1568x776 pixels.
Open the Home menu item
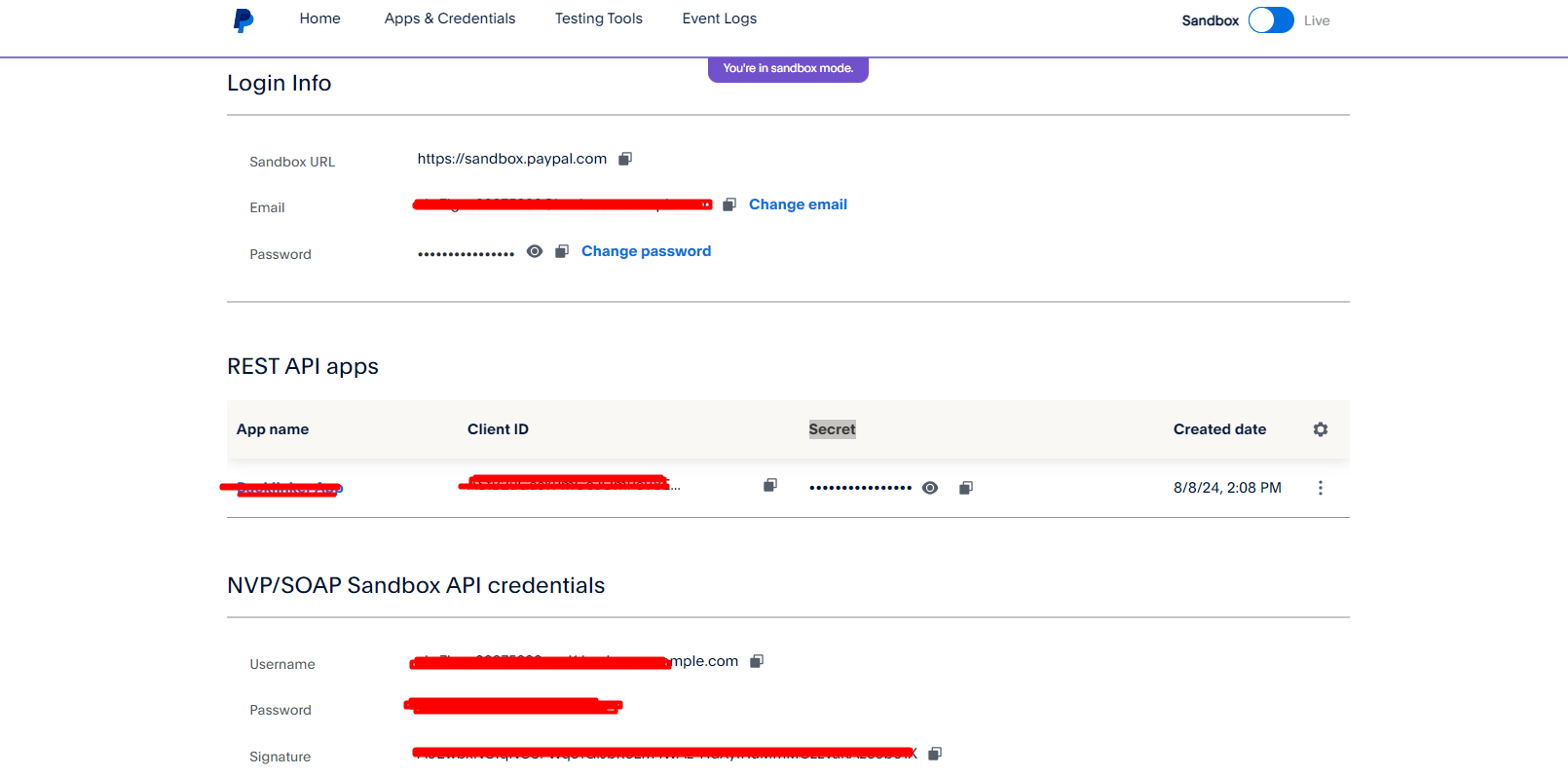tap(320, 18)
